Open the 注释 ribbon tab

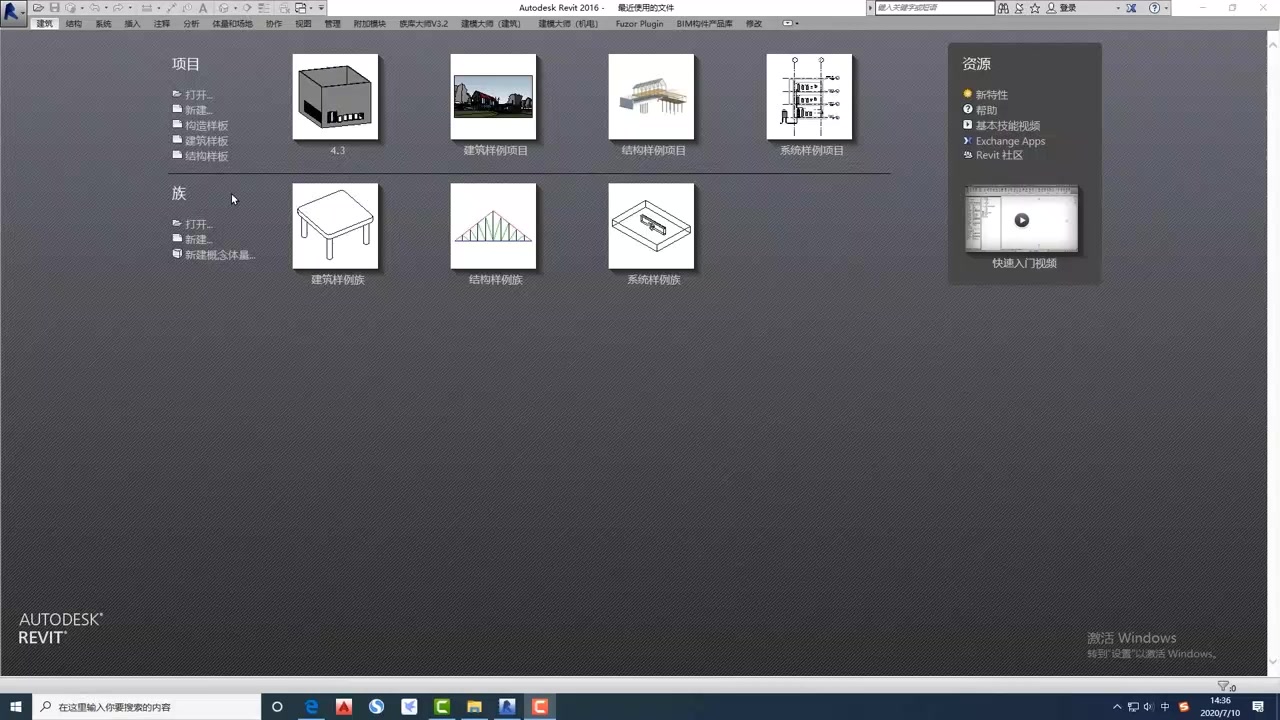coord(162,23)
